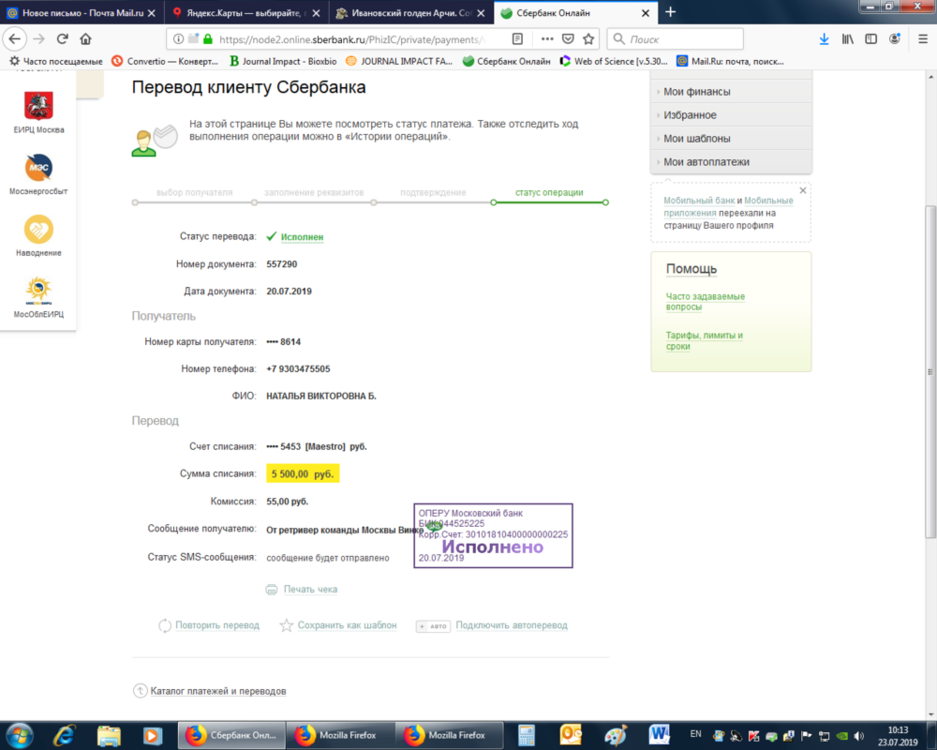Image resolution: width=937 pixels, height=750 pixels.
Task: Open the Firefox hamburger menu icon
Action: point(922,38)
